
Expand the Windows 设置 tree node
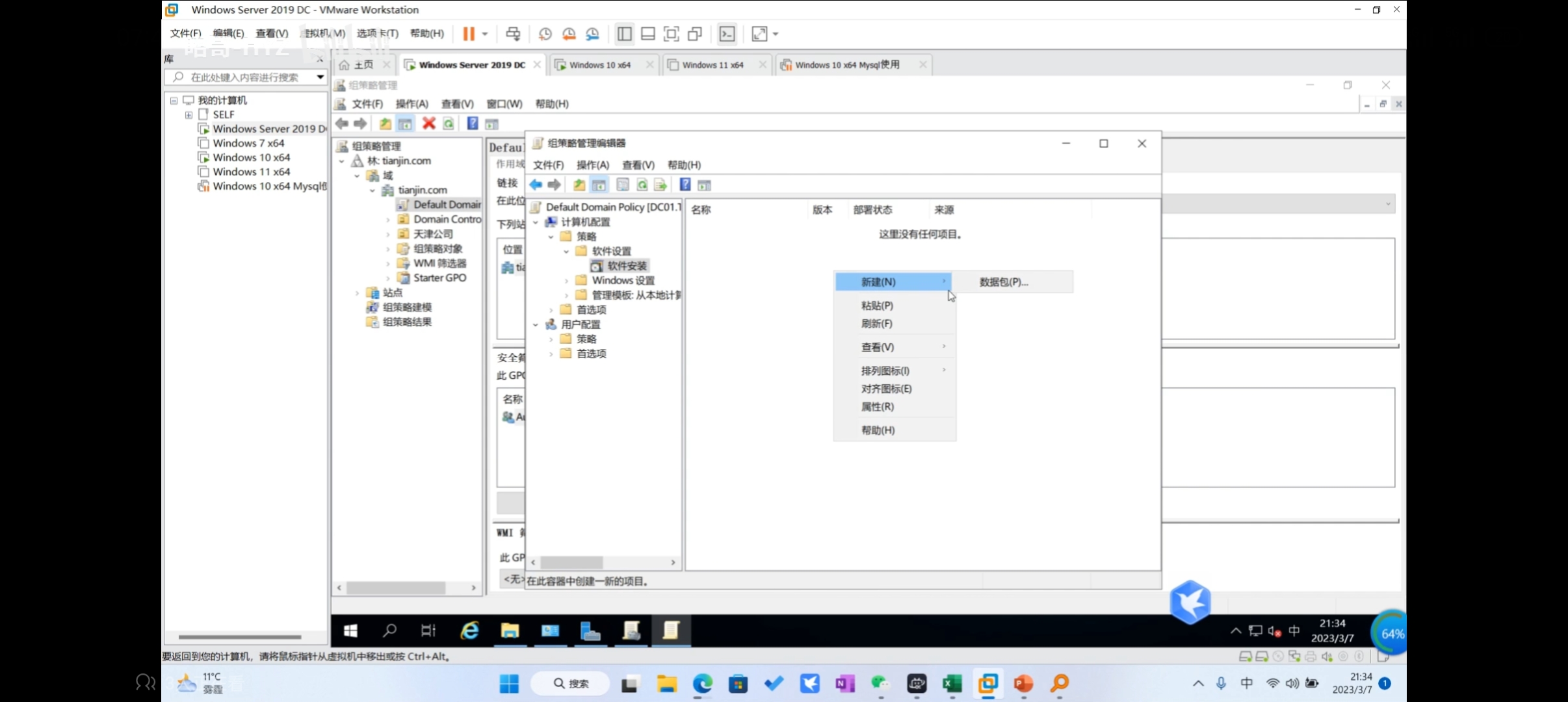pyautogui.click(x=566, y=281)
